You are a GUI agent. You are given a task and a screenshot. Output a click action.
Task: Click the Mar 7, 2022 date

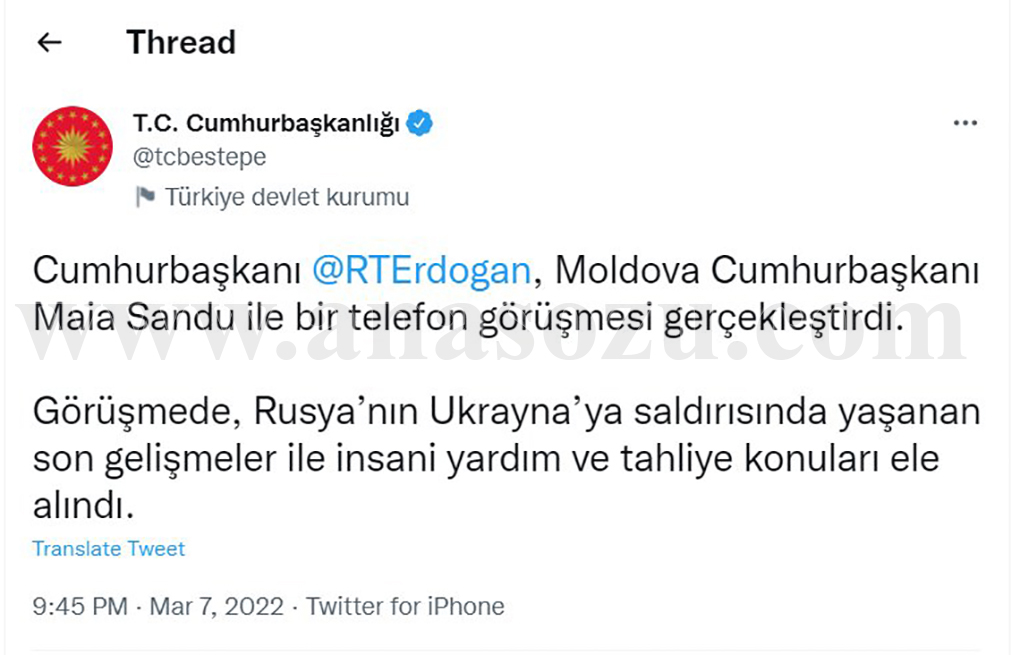217,606
